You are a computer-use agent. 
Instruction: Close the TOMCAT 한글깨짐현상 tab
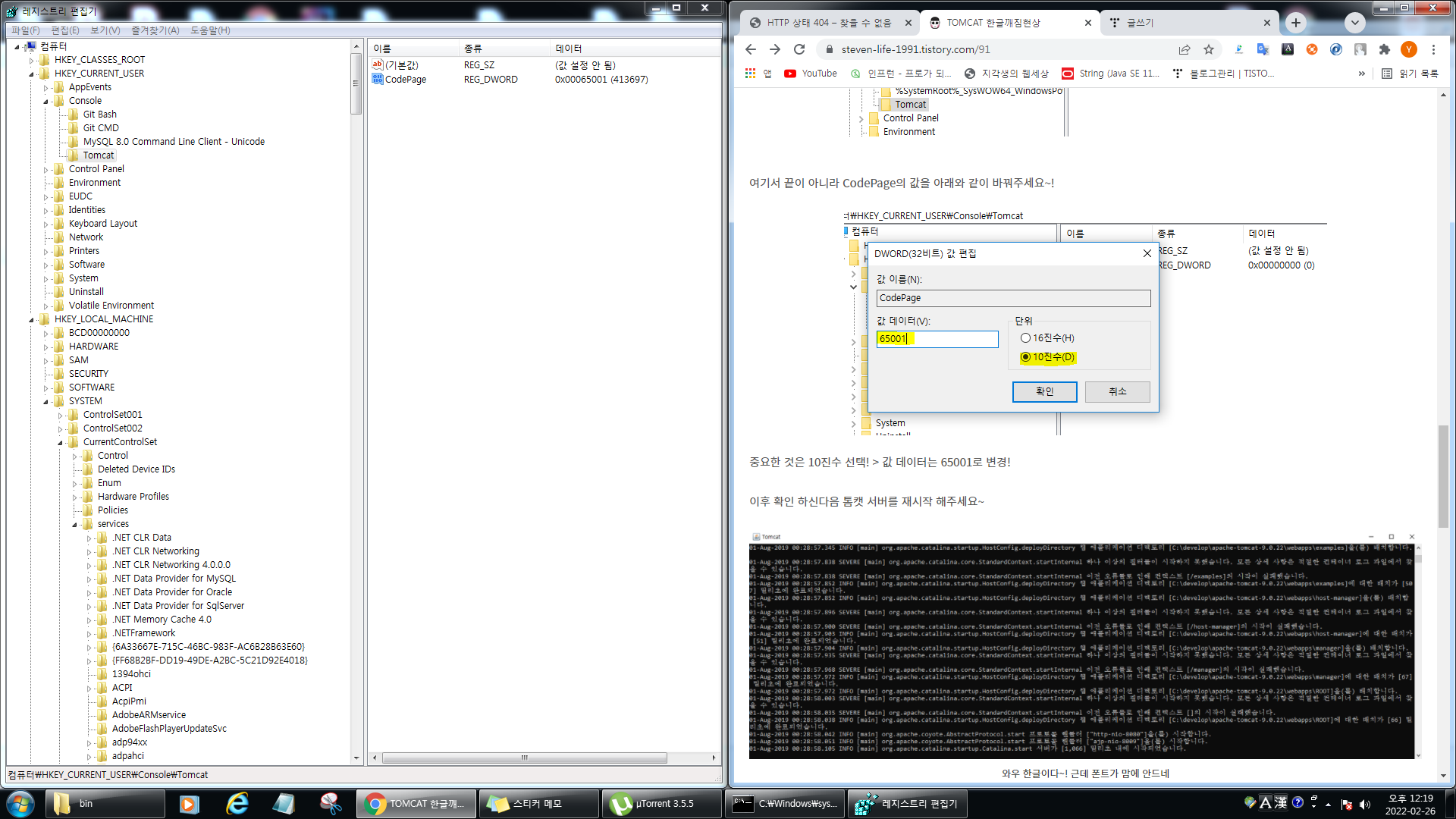pos(1088,23)
